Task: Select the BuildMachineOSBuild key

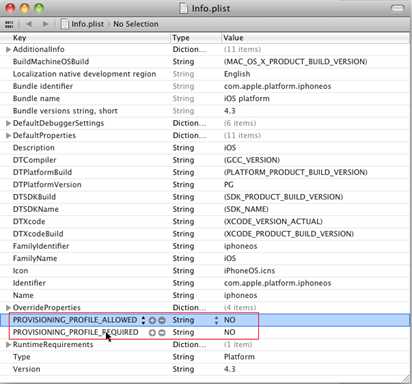Action: pos(51,62)
